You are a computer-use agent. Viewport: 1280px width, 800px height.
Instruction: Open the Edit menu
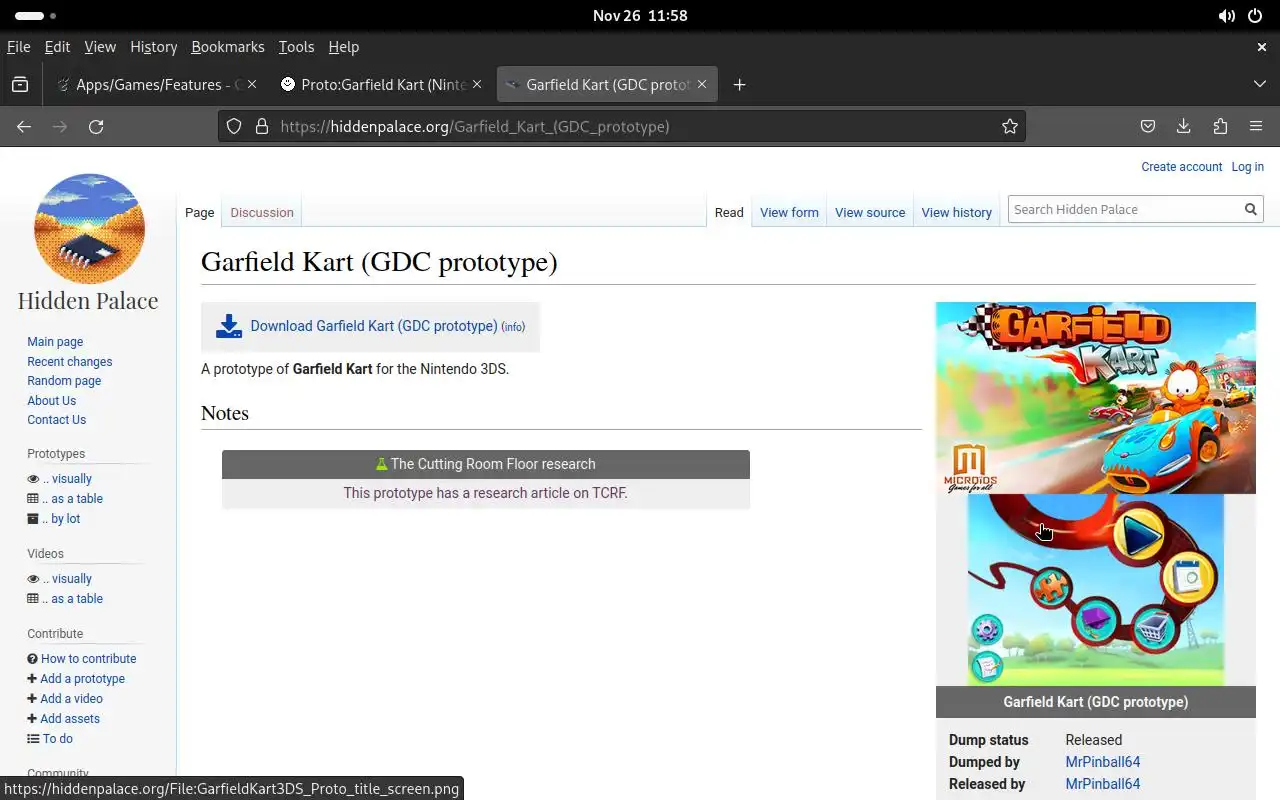pos(57,47)
